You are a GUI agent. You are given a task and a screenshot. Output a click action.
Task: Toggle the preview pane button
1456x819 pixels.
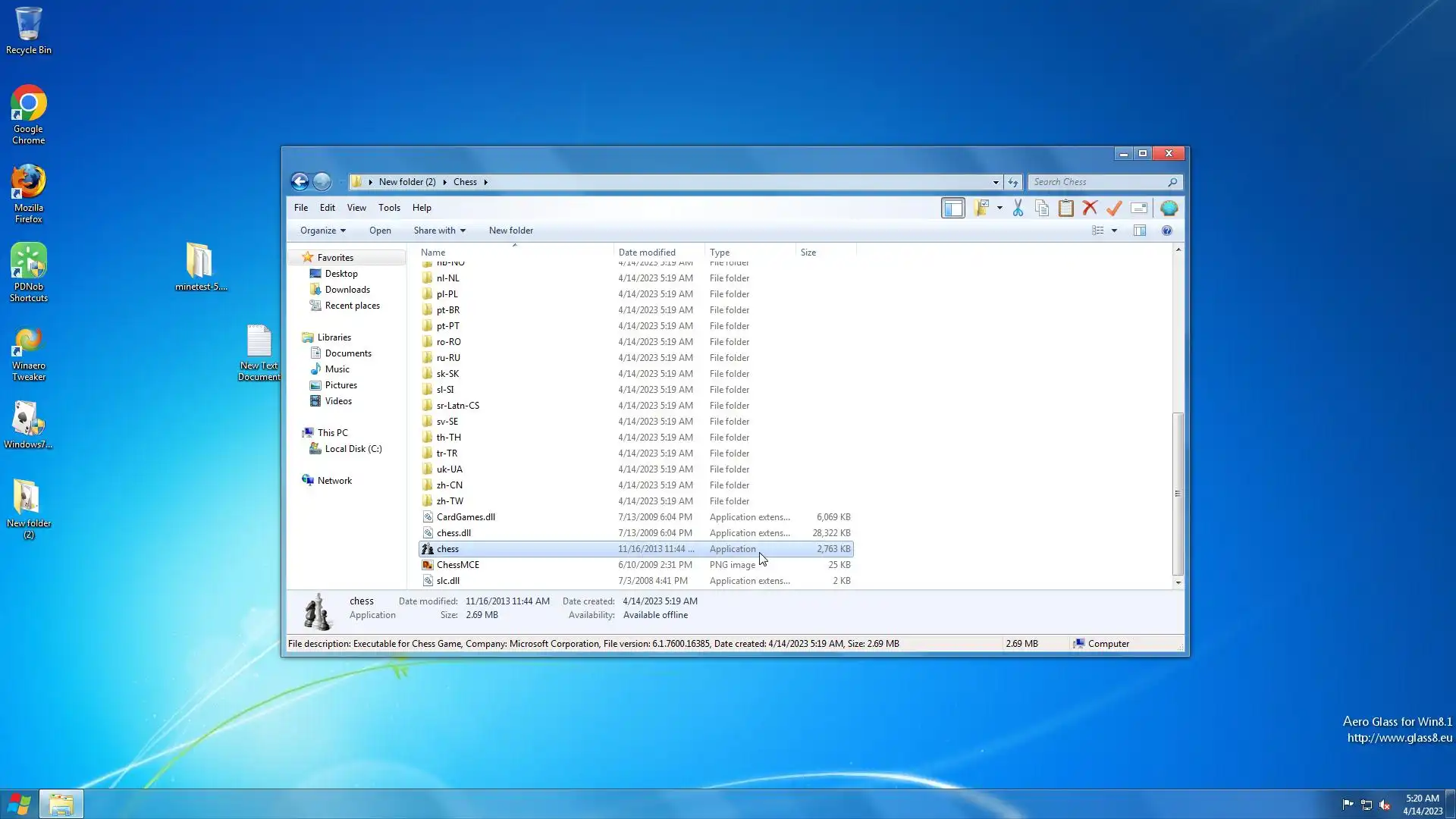1140,231
